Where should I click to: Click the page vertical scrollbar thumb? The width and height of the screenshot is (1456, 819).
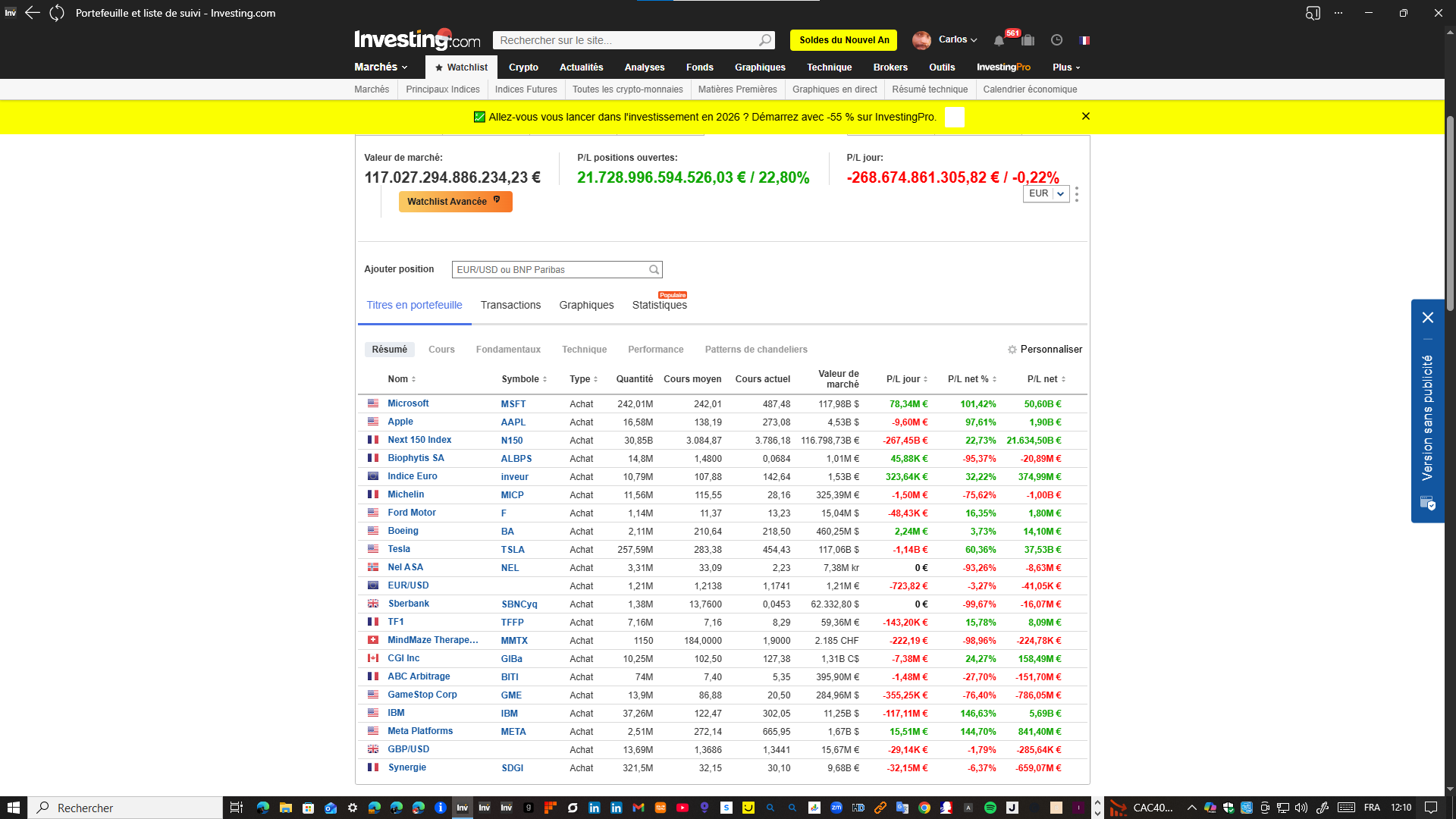[x=1450, y=212]
